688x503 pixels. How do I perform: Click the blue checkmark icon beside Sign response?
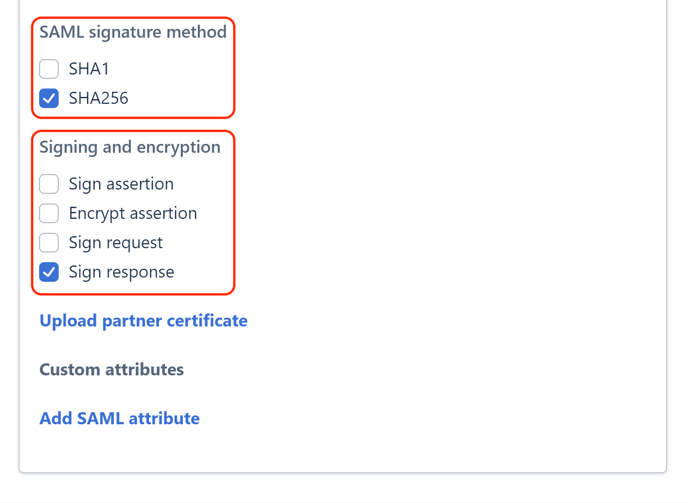click(49, 272)
